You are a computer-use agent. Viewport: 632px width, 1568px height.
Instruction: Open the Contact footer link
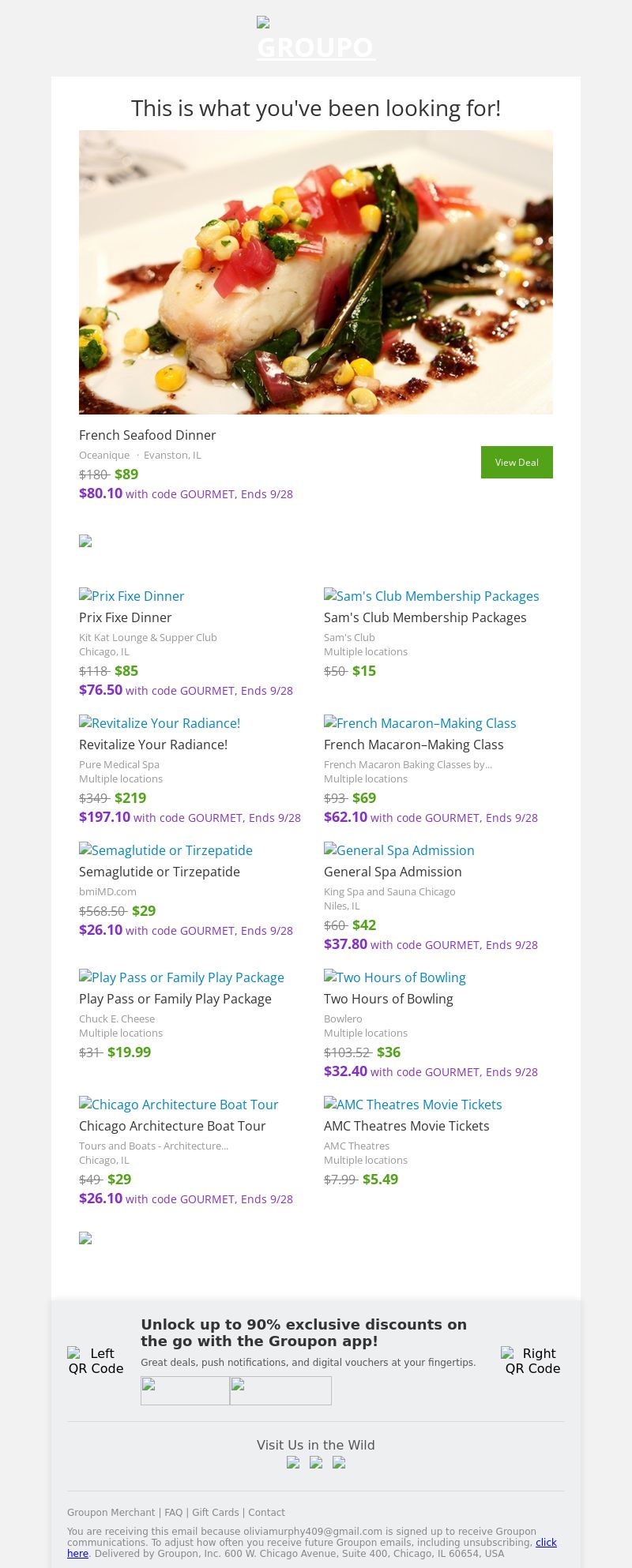coord(266,1512)
